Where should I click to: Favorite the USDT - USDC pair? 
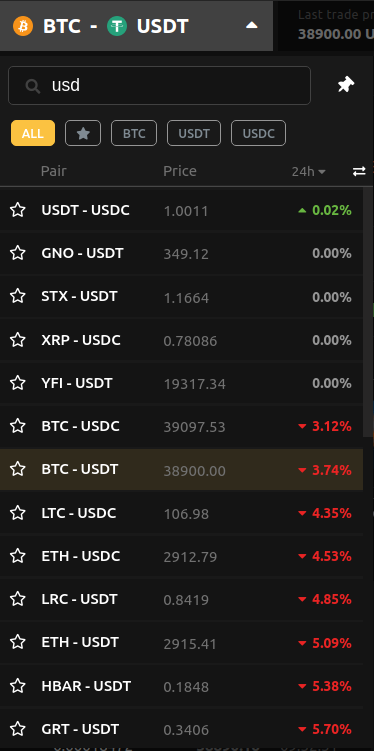pos(18,210)
